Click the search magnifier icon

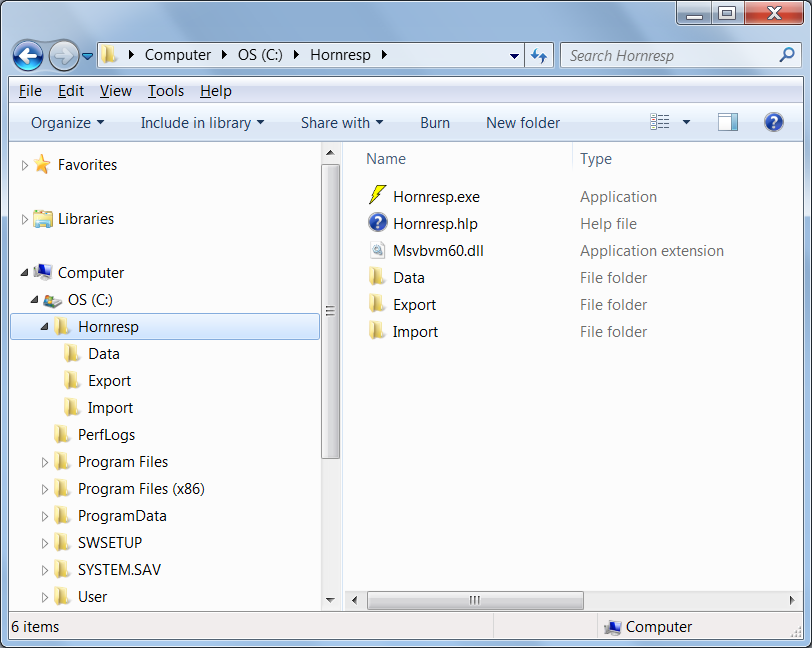pyautogui.click(x=787, y=54)
